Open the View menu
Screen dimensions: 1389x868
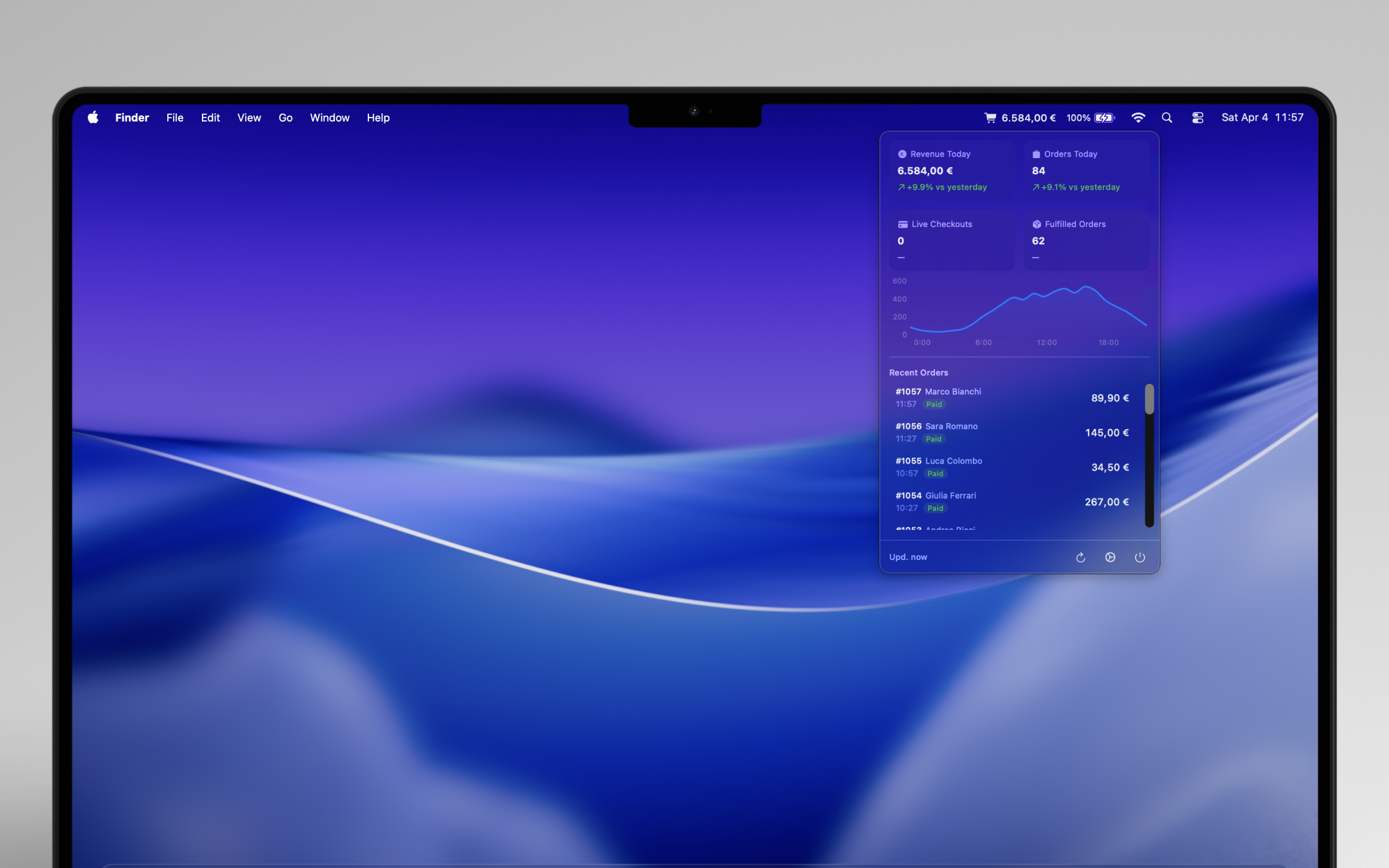coord(249,118)
